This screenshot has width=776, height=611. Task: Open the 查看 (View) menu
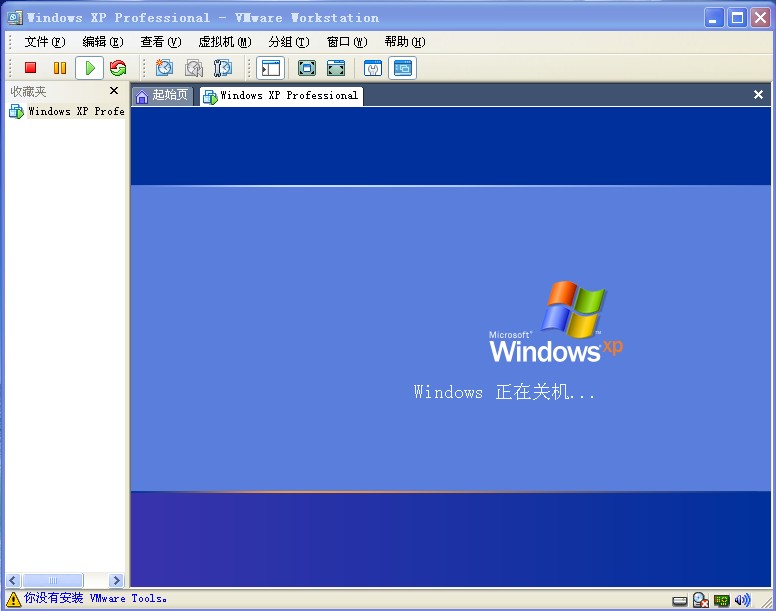[160, 42]
